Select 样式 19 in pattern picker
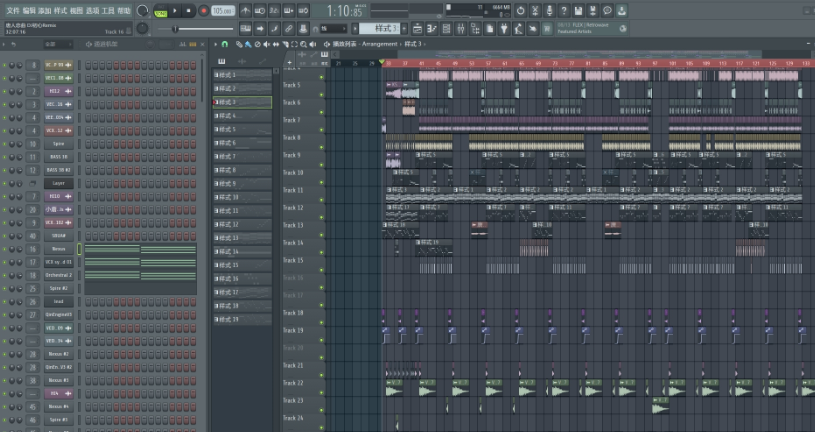The height and width of the screenshot is (432, 815). coord(242,319)
